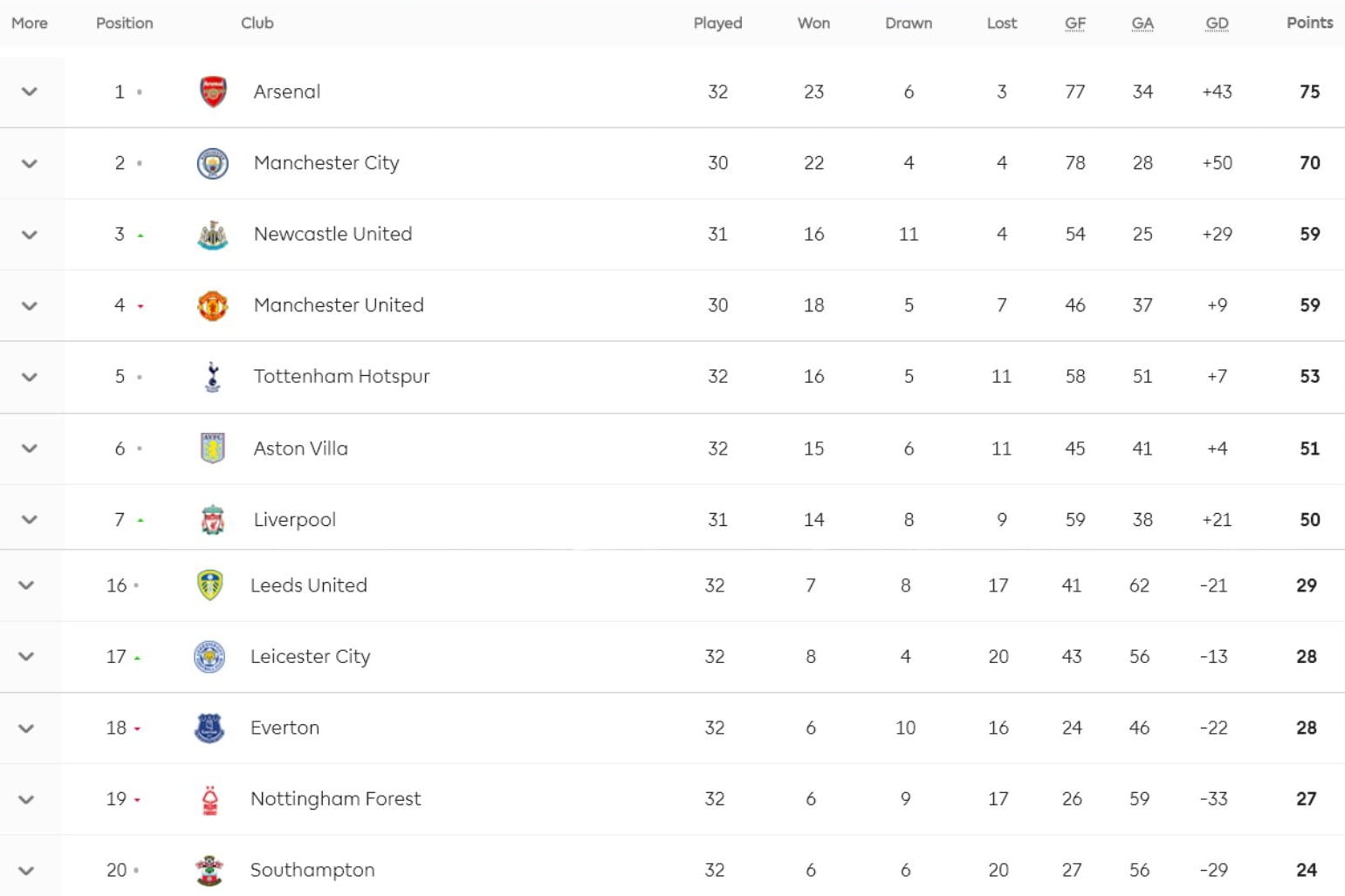Click the Manchester City badge icon
Screen dimensions: 1345x896
pyautogui.click(x=213, y=163)
